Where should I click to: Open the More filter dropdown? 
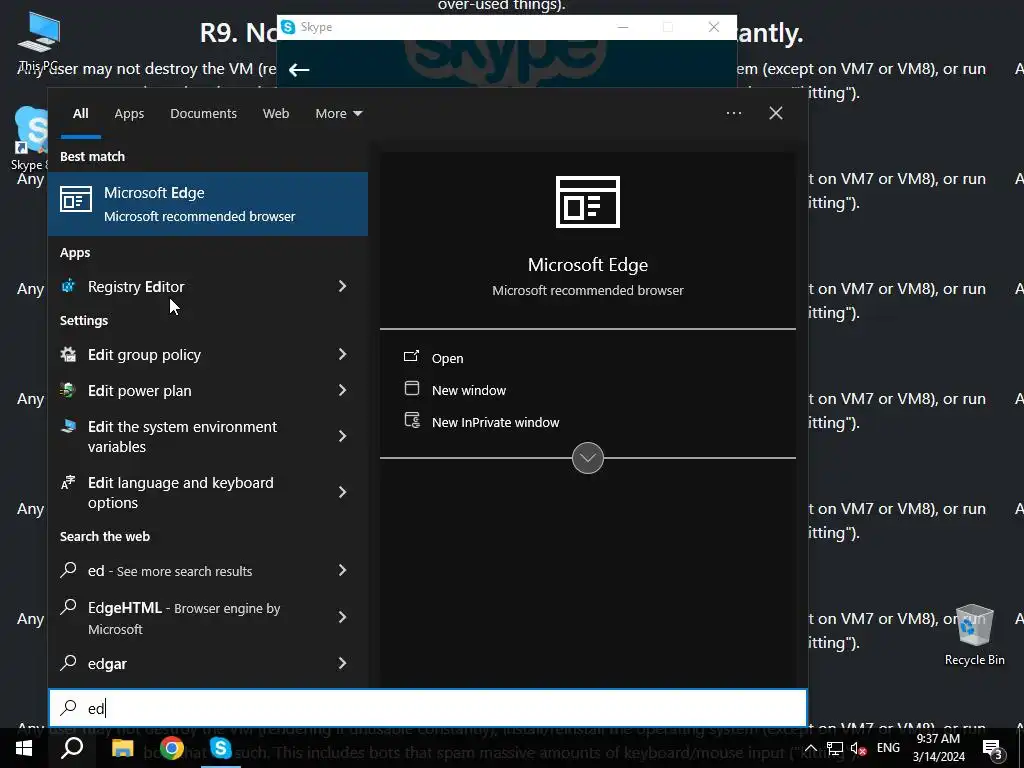tap(338, 114)
